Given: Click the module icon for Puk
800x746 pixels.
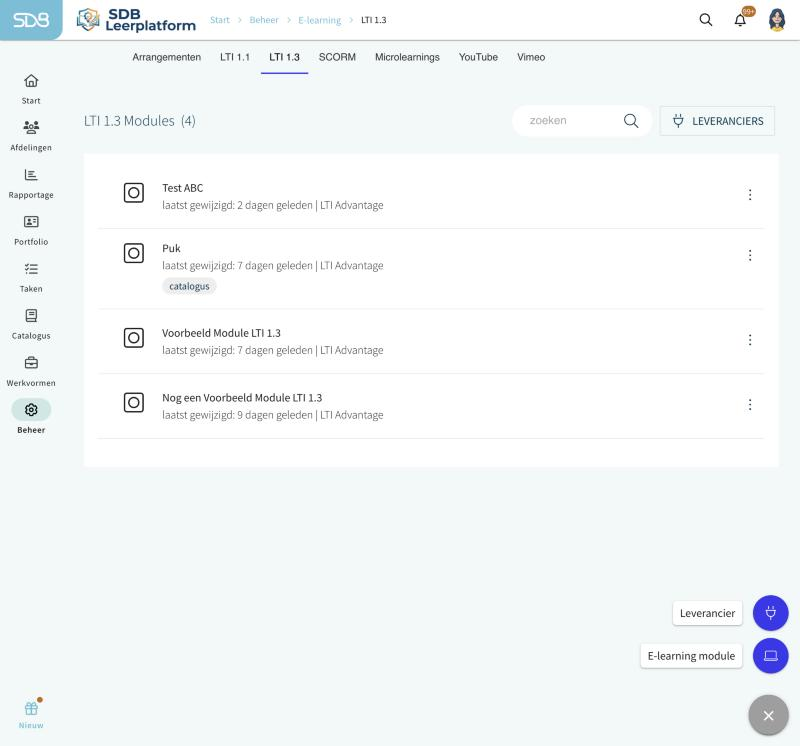Looking at the screenshot, I should [x=134, y=253].
